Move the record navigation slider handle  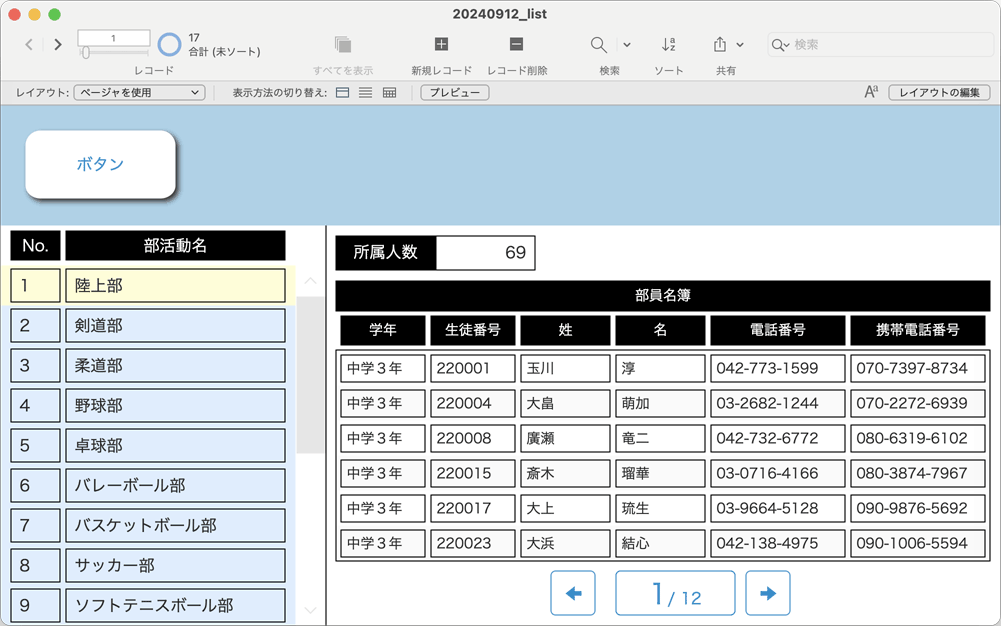pos(86,53)
